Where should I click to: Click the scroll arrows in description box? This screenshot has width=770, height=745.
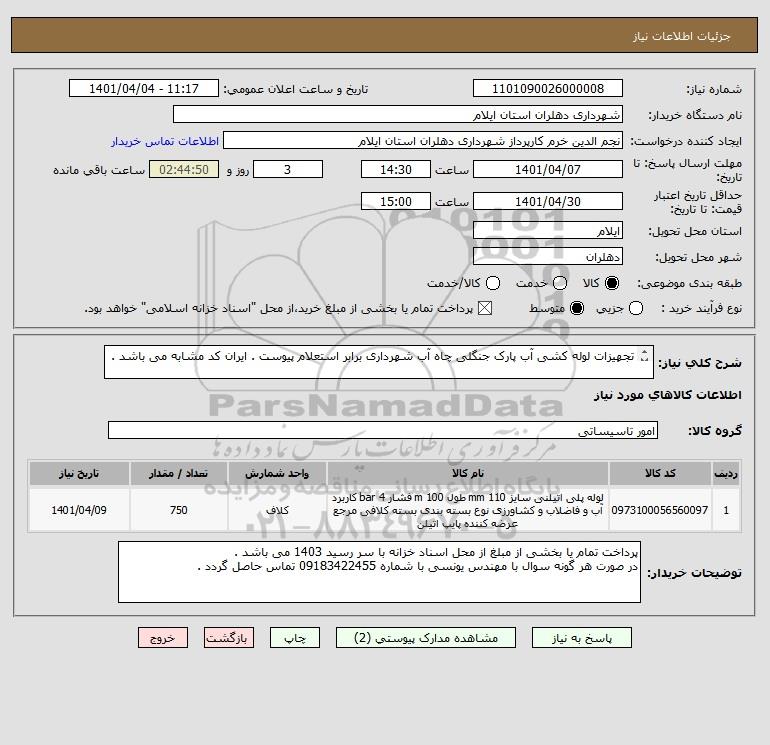coord(645,357)
